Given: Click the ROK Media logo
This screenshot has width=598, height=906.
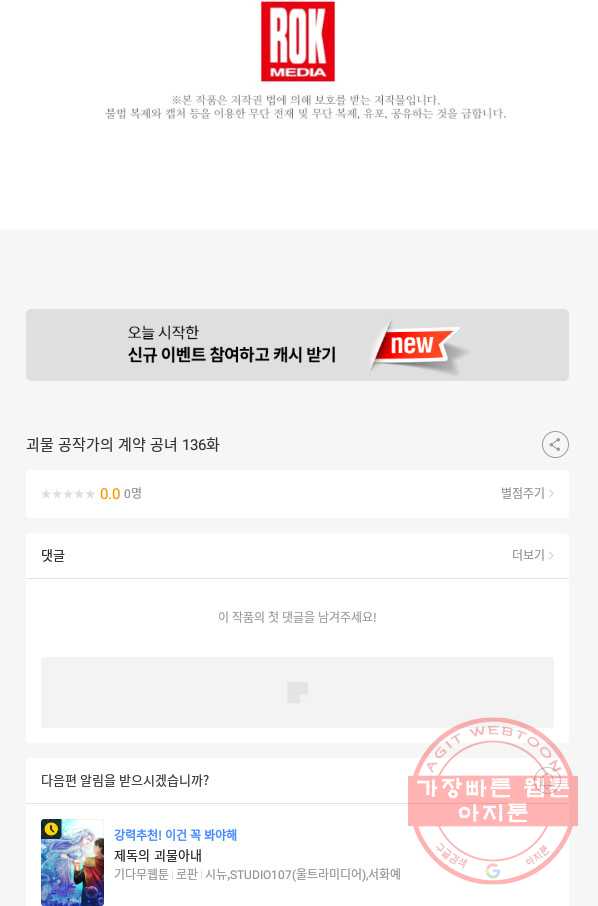Looking at the screenshot, I should click(298, 41).
